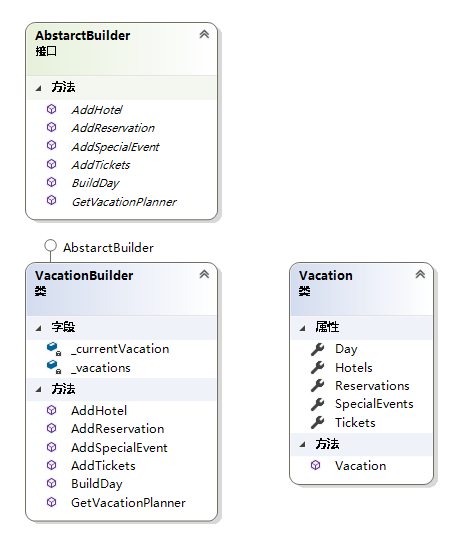The height and width of the screenshot is (552, 469).
Task: Click the AbstarctBuilder label by the lollipop
Action: pyautogui.click(x=108, y=248)
